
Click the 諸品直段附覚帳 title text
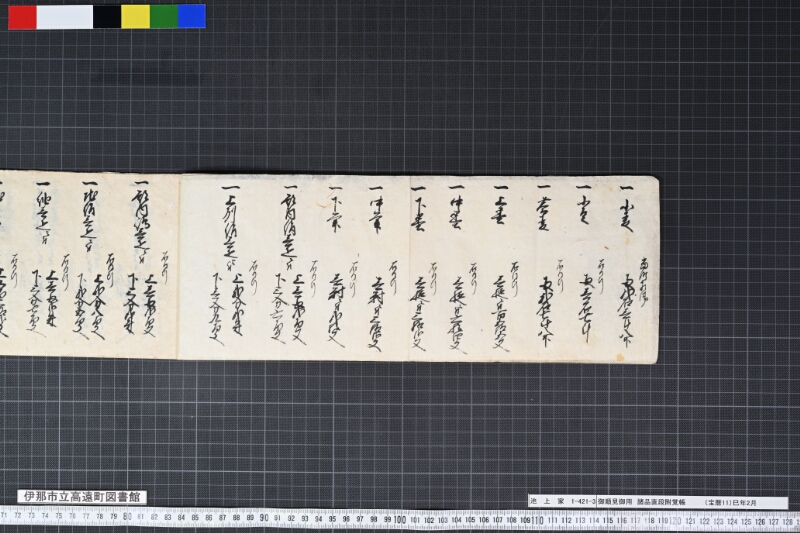coord(661,502)
